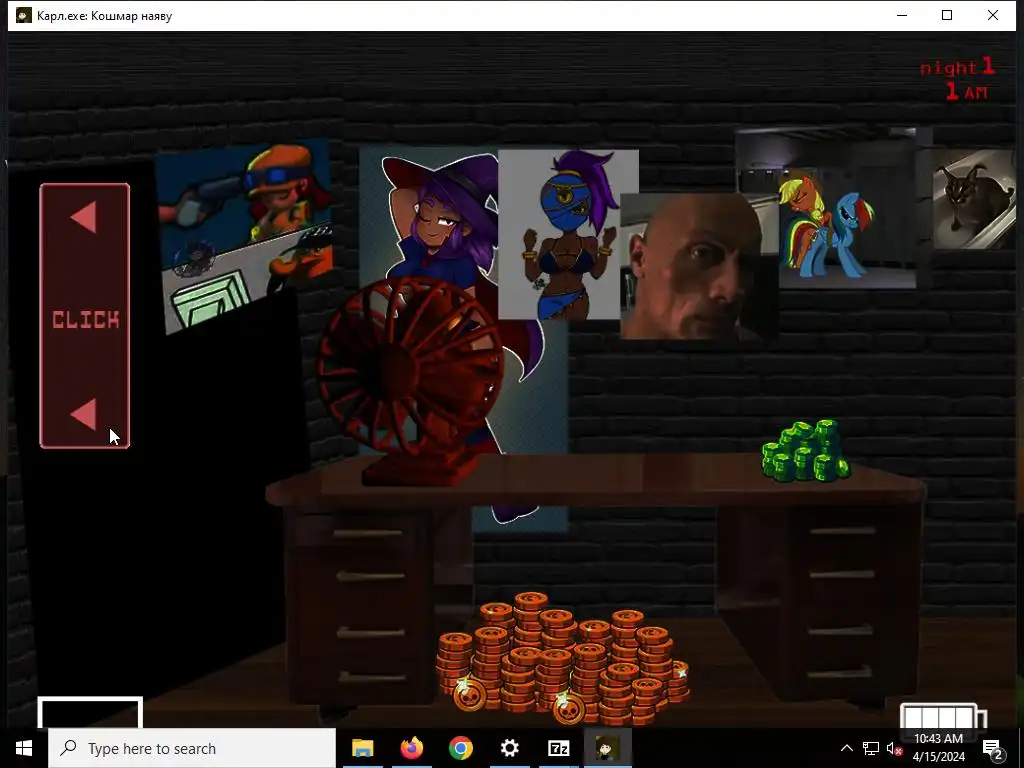Click the game window title icon
Viewport: 1024px width, 768px height.
click(24, 15)
